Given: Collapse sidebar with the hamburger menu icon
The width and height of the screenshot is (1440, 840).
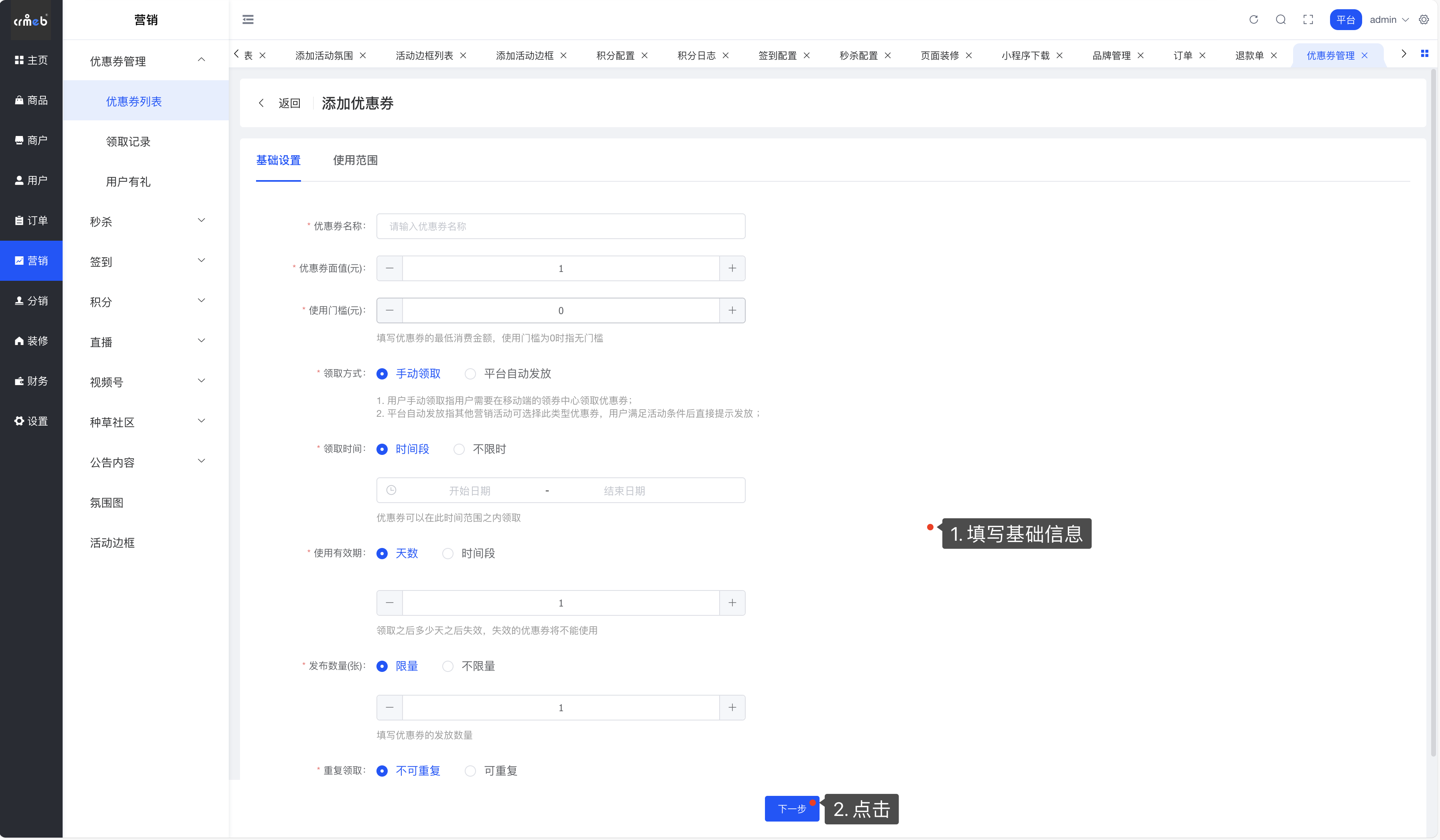Looking at the screenshot, I should point(248,19).
